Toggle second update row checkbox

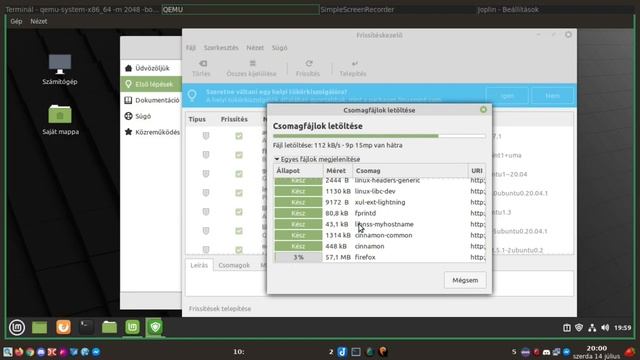(239, 155)
